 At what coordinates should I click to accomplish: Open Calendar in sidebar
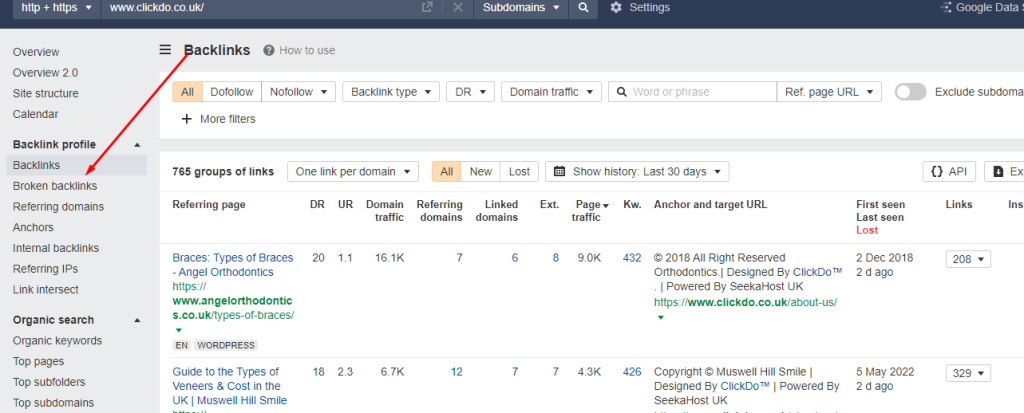[35, 114]
